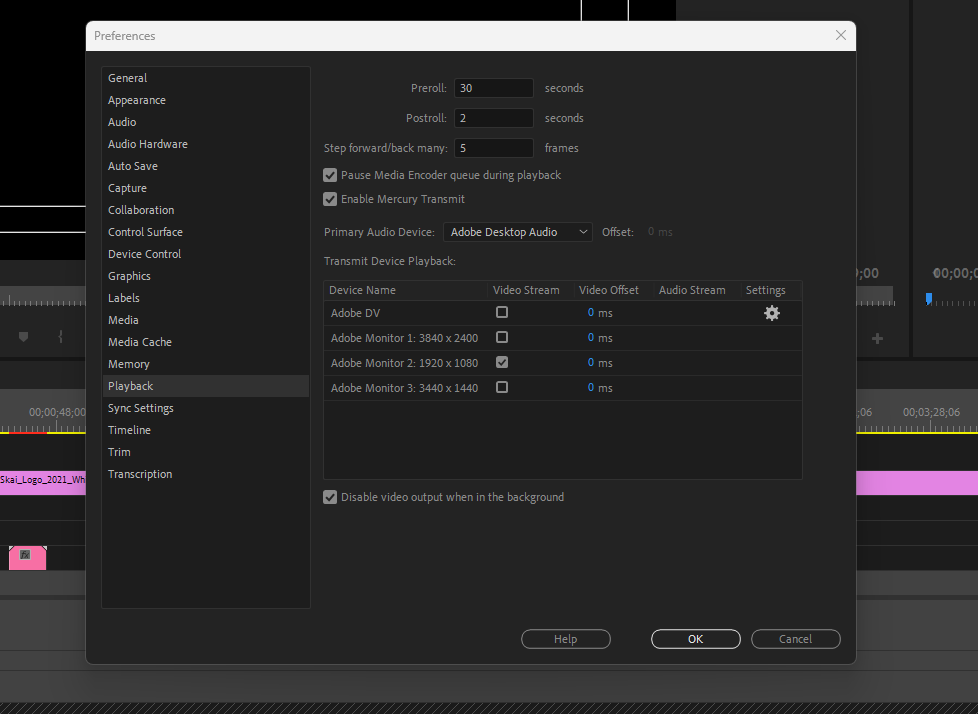Disable Enable Mercury Transmit option
Screen dimensions: 978x714
click(330, 198)
